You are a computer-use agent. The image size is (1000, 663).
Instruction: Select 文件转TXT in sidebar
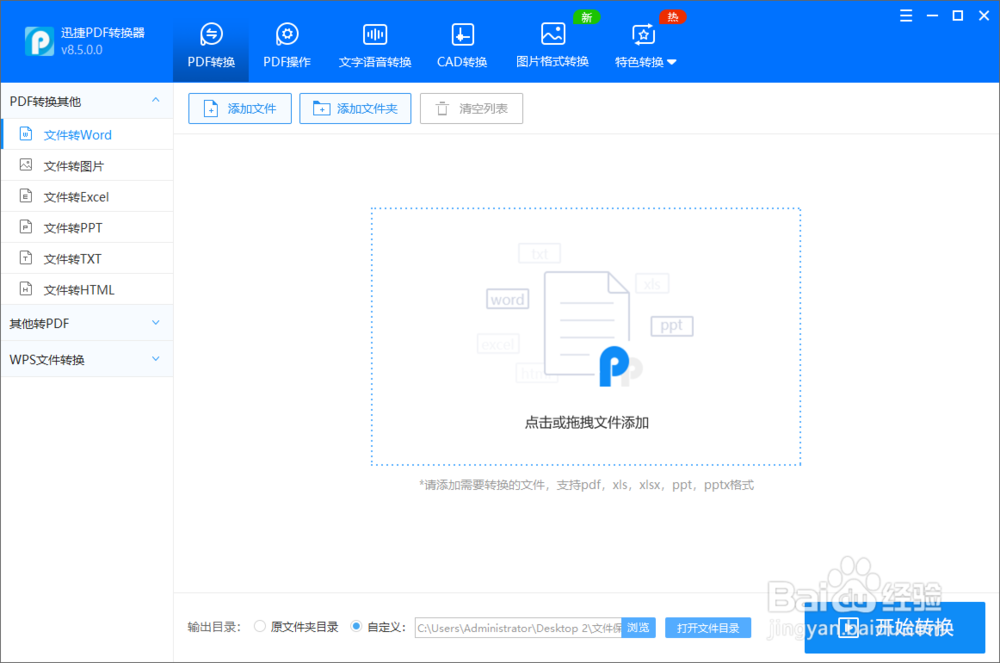(x=87, y=259)
